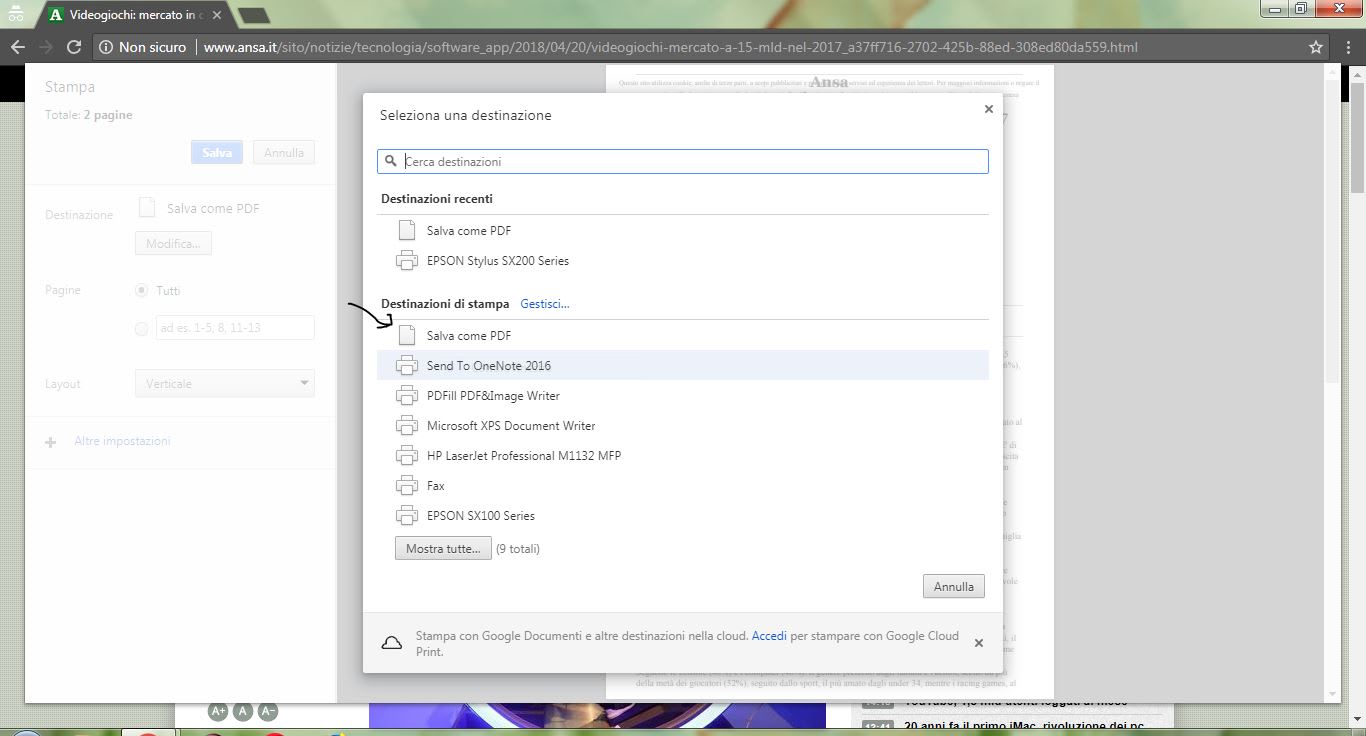Viewport: 1366px width, 736px height.
Task: Click the Modifica... destination button
Action: tap(173, 243)
